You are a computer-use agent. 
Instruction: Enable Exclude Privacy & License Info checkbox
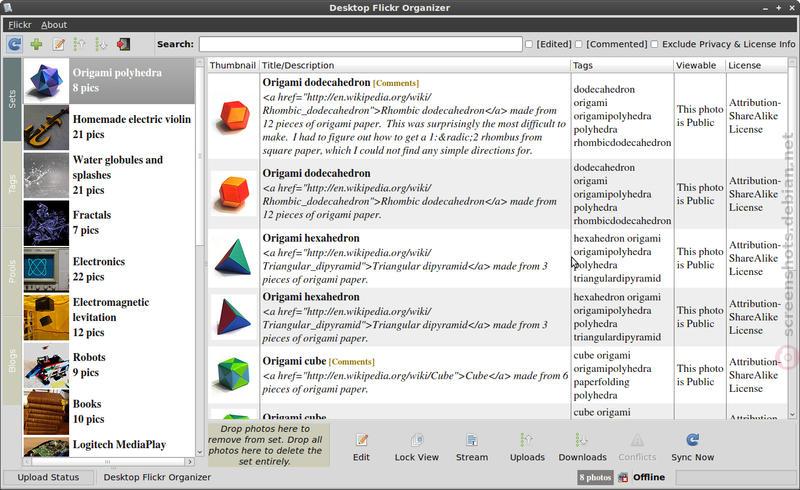[655, 44]
